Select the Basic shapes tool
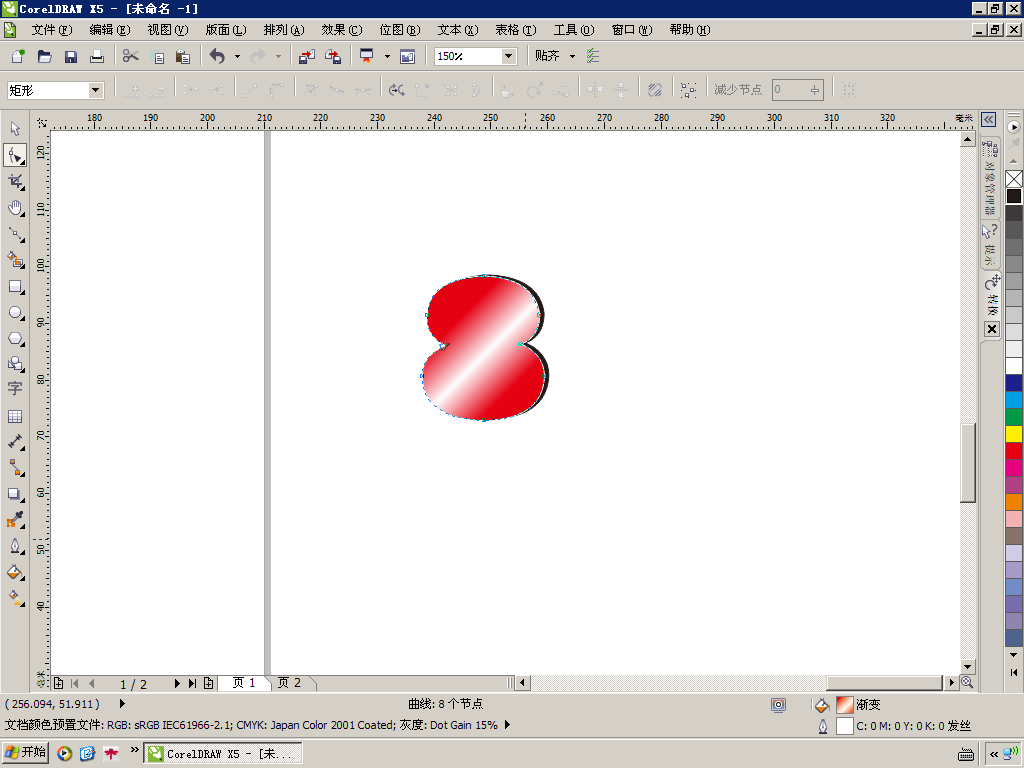The width and height of the screenshot is (1024, 768). point(15,364)
